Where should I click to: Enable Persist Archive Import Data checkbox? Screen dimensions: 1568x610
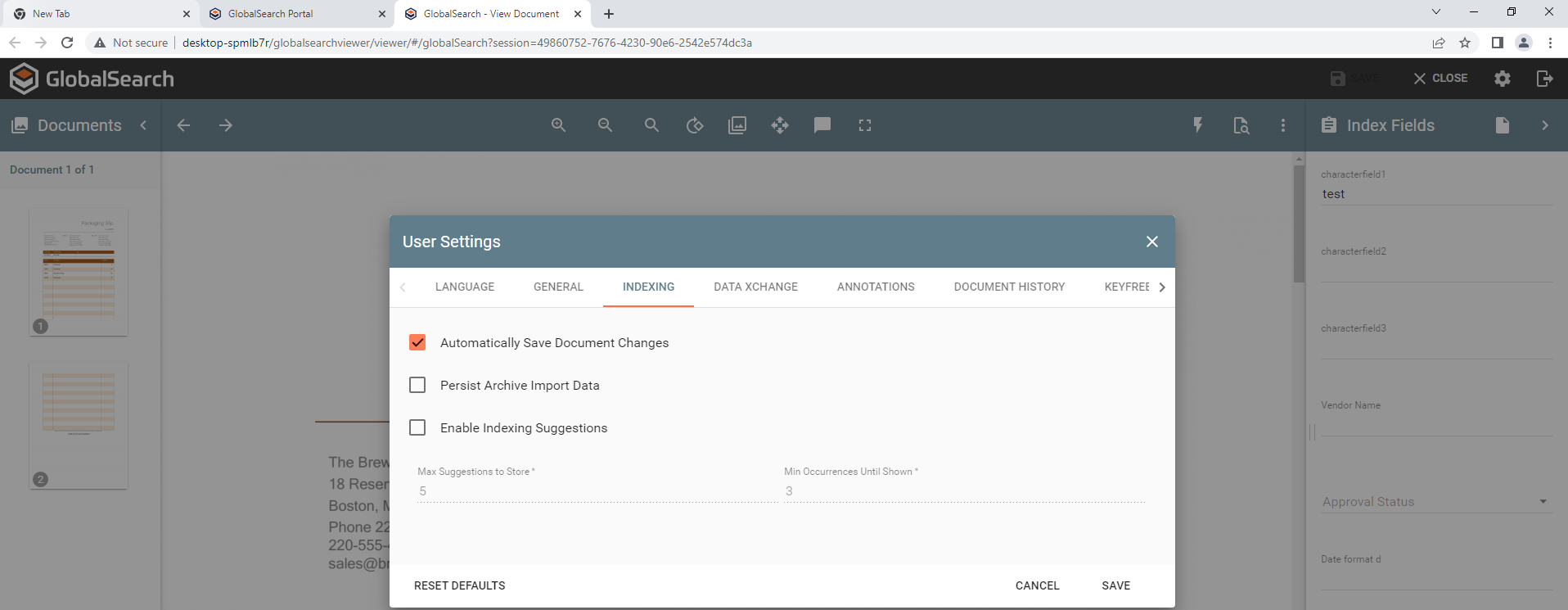(417, 385)
